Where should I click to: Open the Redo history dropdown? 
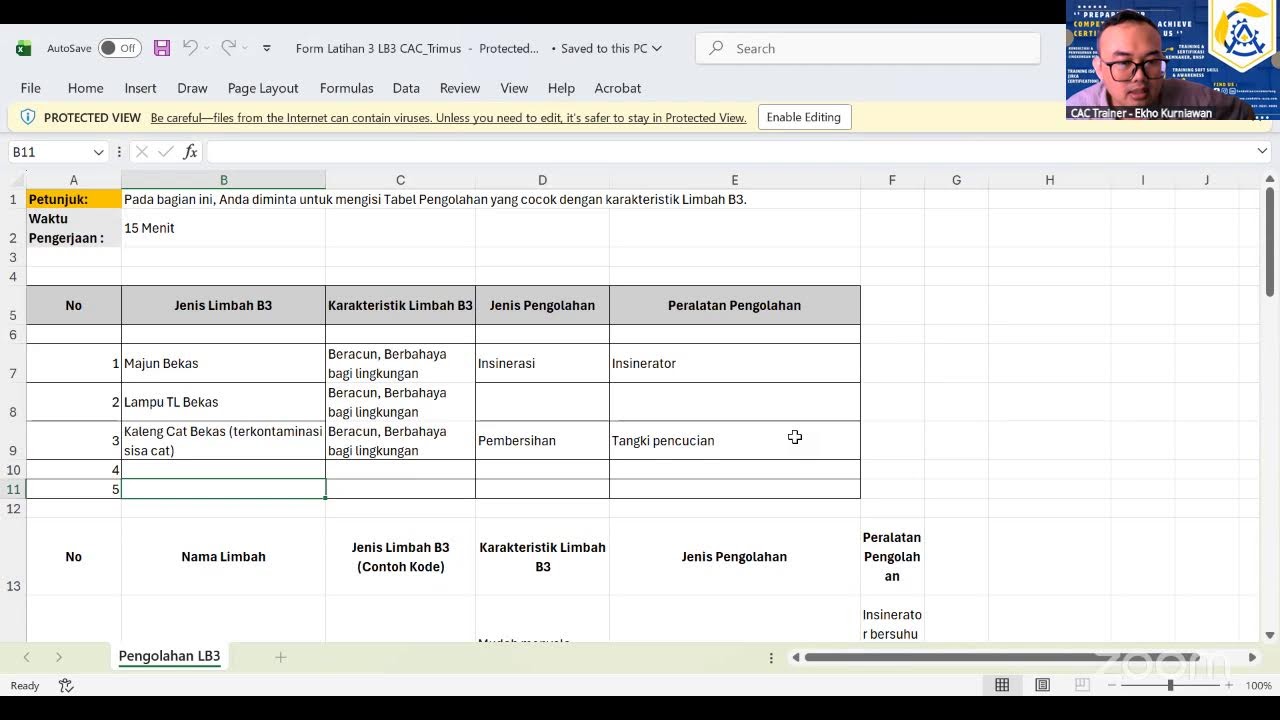click(246, 48)
